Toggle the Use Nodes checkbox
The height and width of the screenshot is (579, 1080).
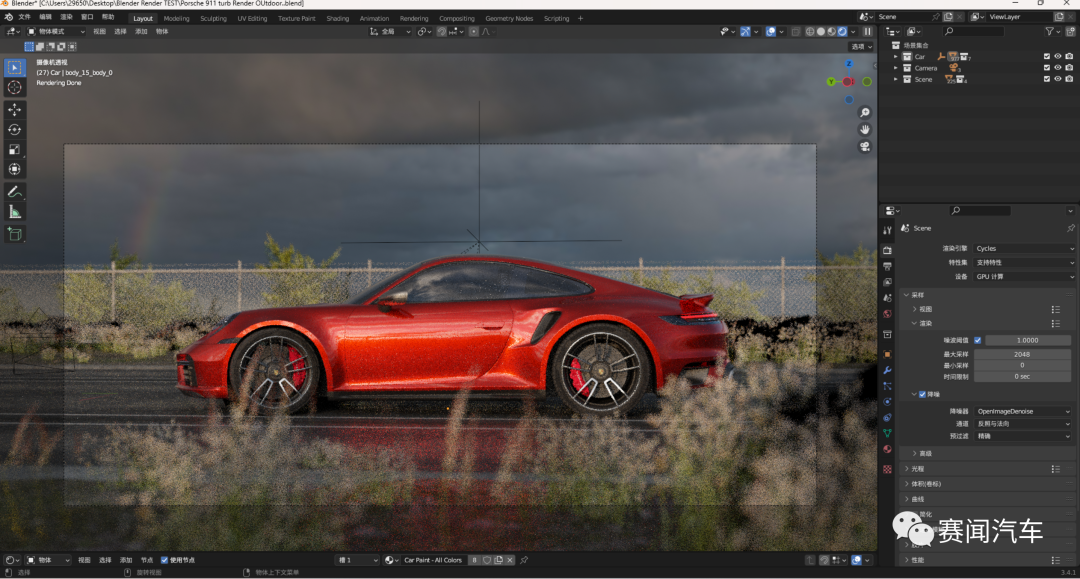[164, 560]
